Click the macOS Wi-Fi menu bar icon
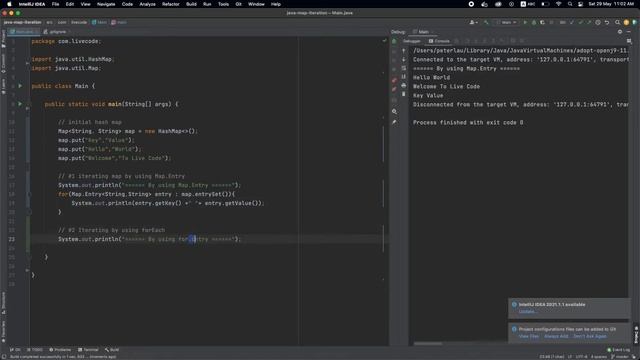This screenshot has height=360, width=640. (x=558, y=4)
